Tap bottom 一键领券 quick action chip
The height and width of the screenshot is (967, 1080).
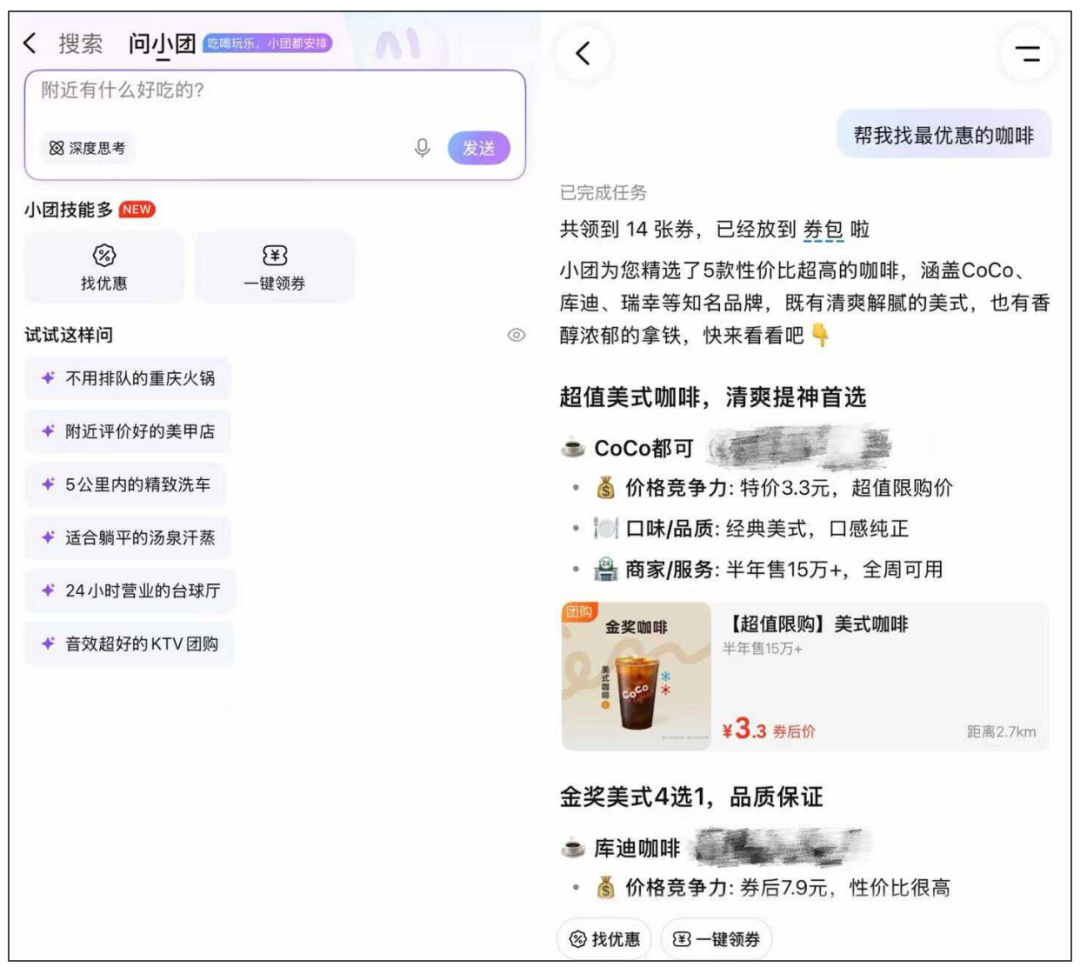716,939
